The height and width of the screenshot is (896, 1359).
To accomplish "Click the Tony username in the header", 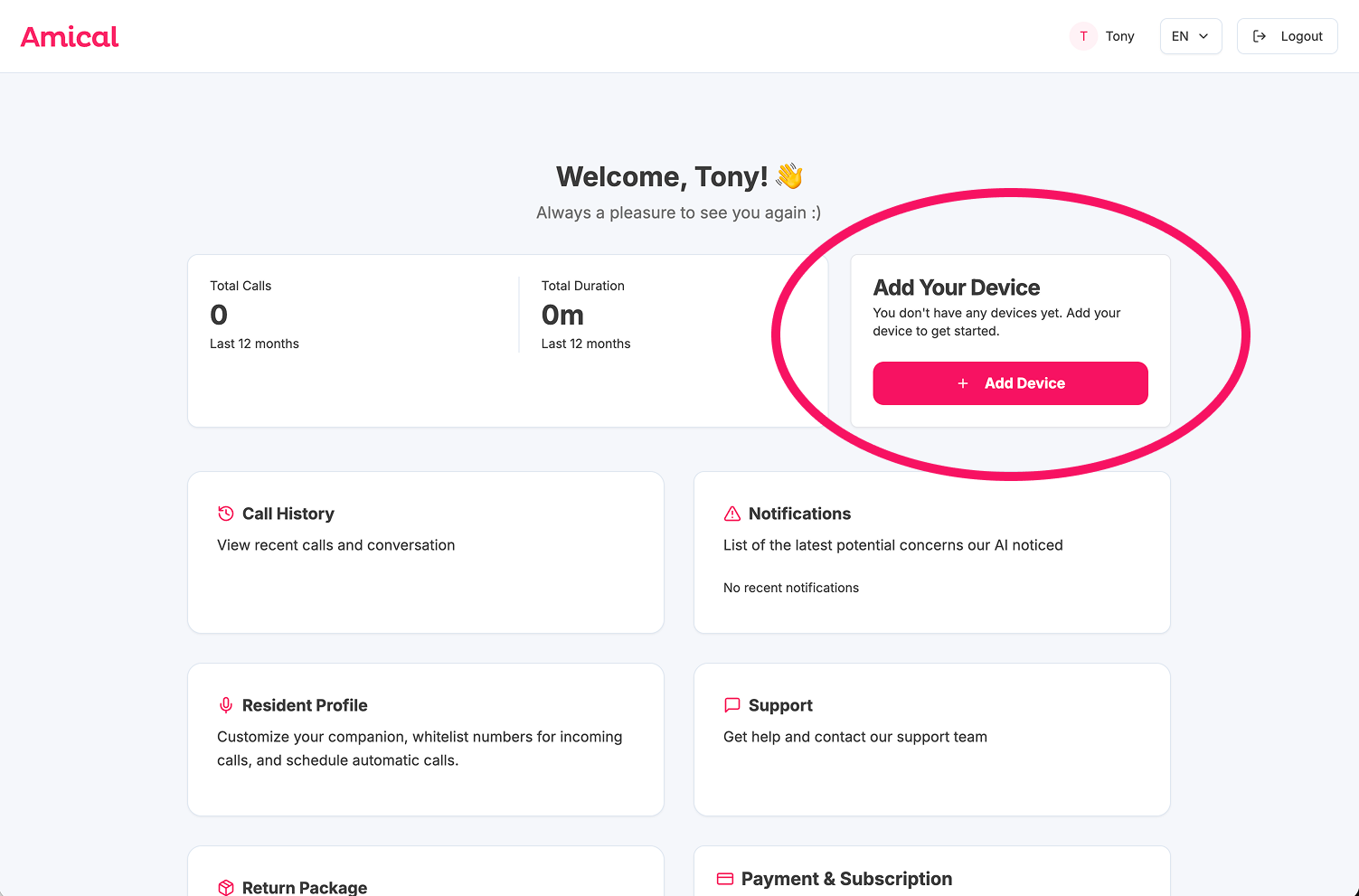I will 1119,36.
